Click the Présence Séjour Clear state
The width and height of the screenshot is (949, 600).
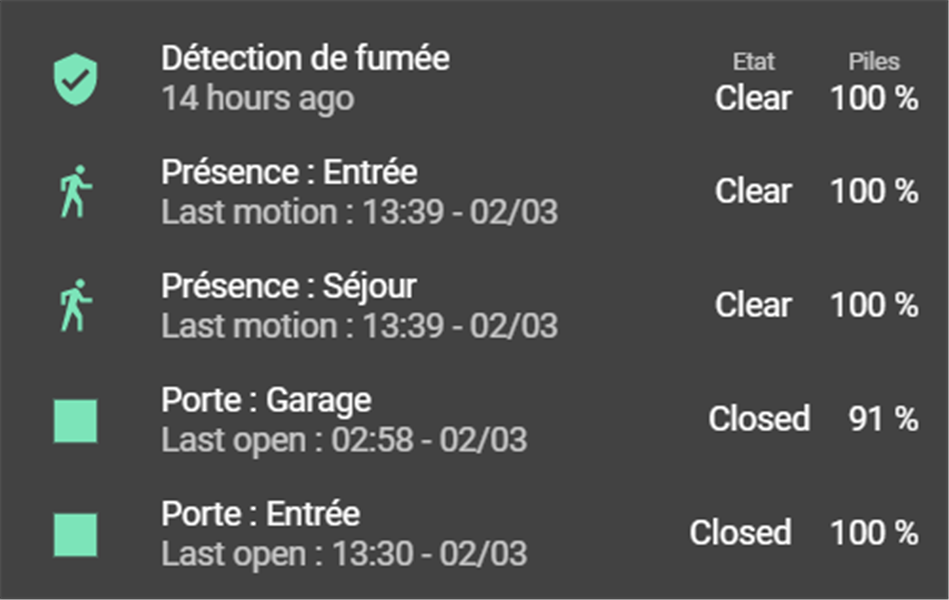(753, 304)
